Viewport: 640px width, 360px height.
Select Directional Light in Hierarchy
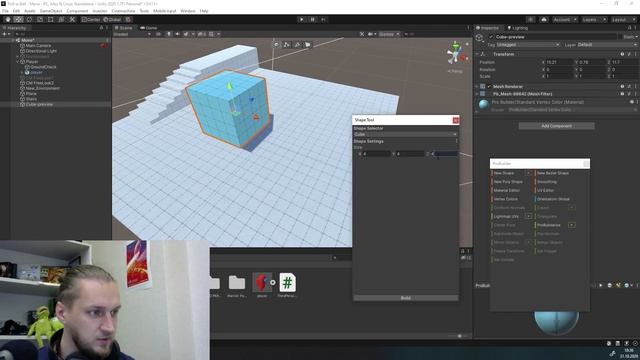[x=41, y=51]
